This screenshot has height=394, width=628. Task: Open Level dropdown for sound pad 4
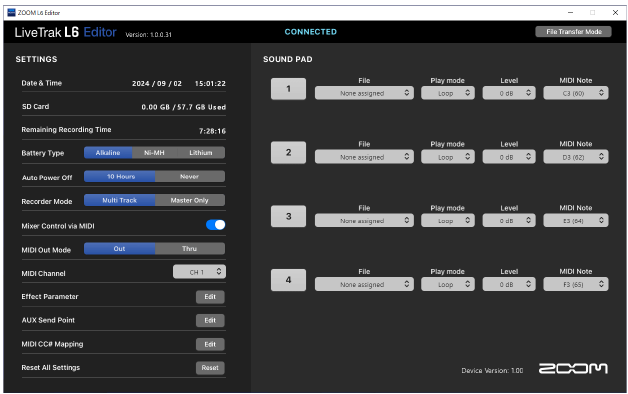pos(509,284)
